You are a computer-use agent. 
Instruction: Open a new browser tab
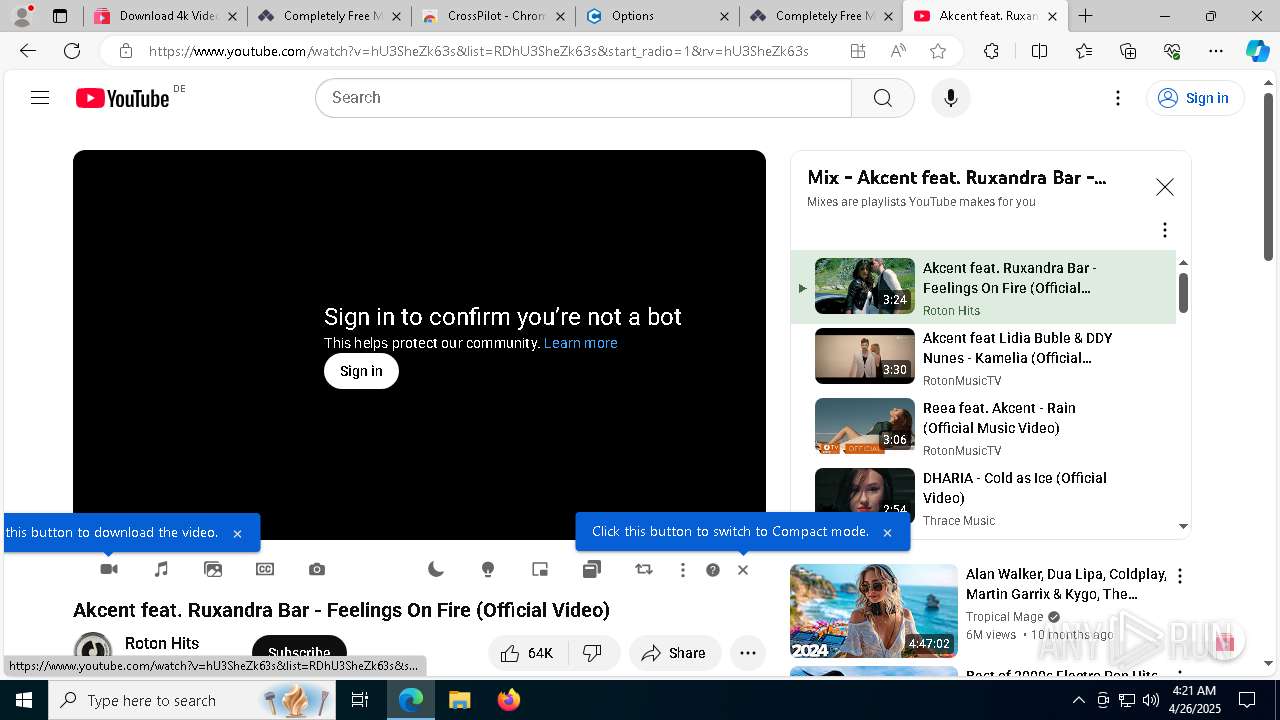(x=1086, y=16)
